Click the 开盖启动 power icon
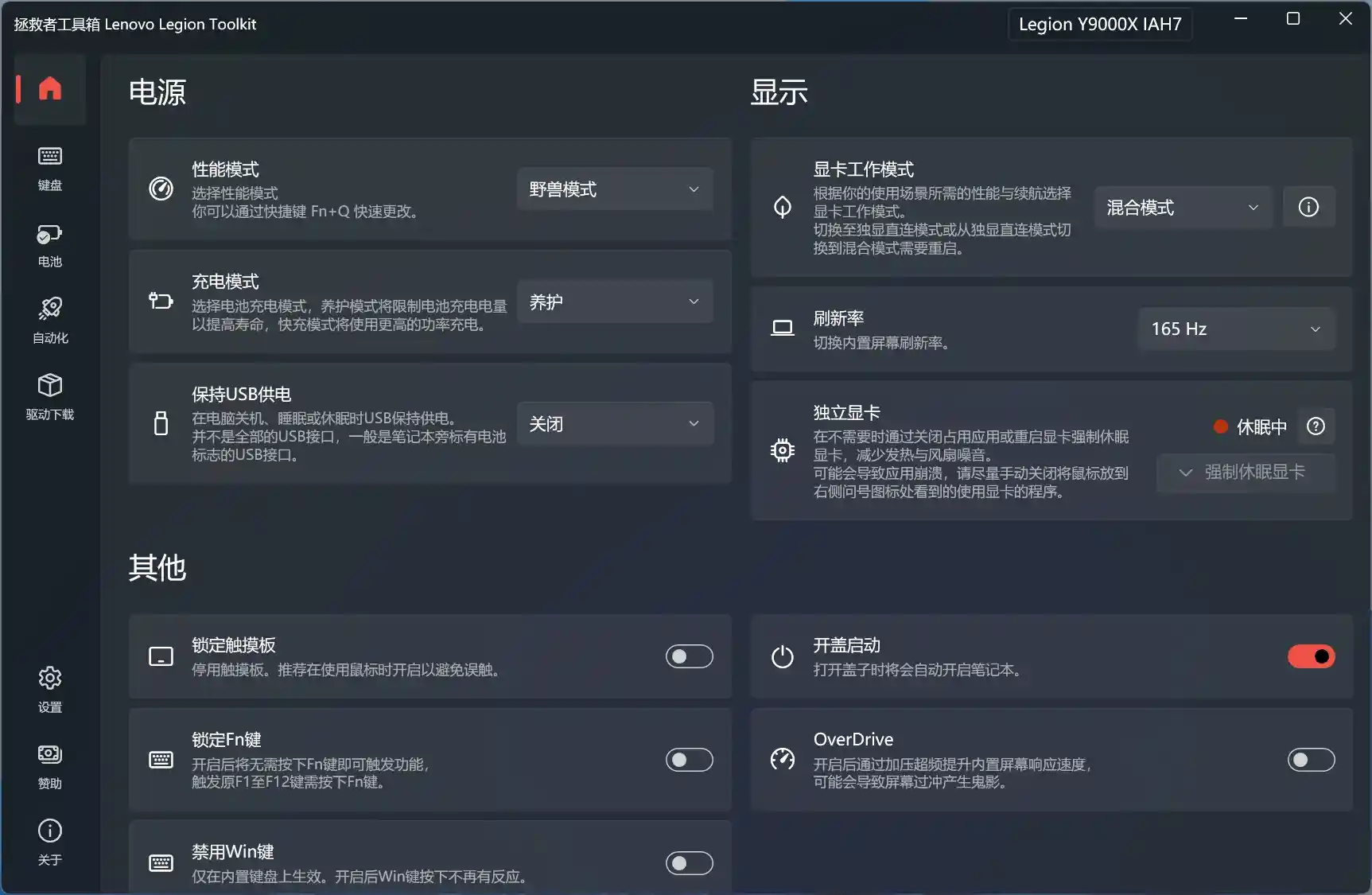 tap(783, 656)
